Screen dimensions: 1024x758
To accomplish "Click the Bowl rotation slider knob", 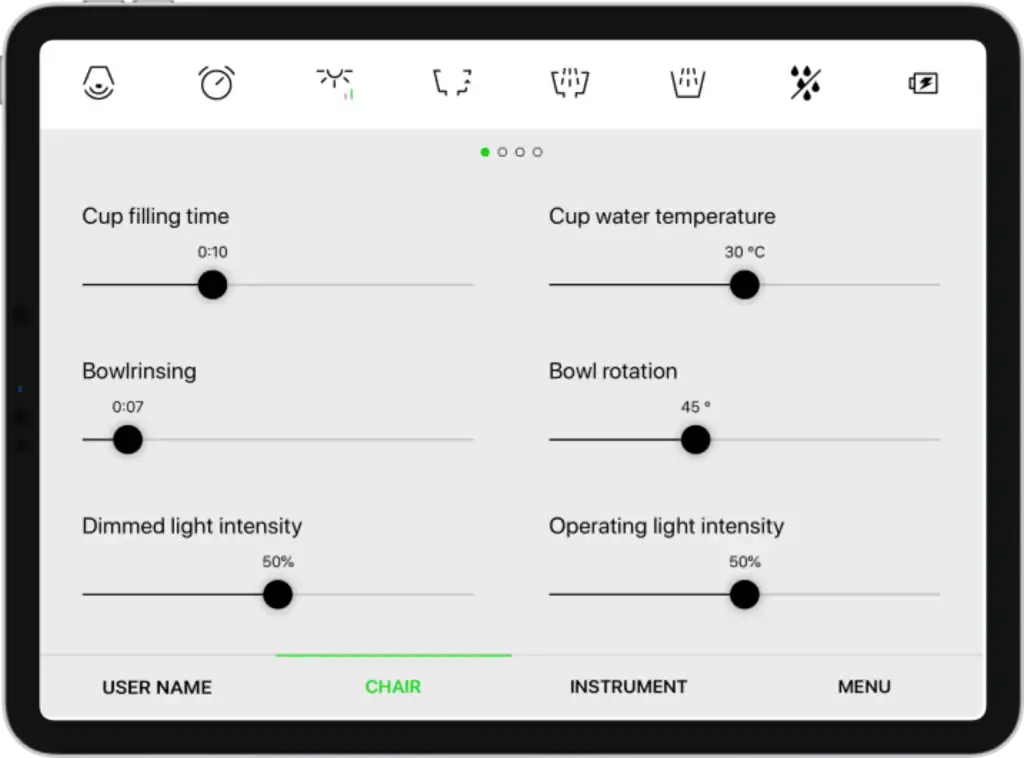I will click(x=695, y=440).
